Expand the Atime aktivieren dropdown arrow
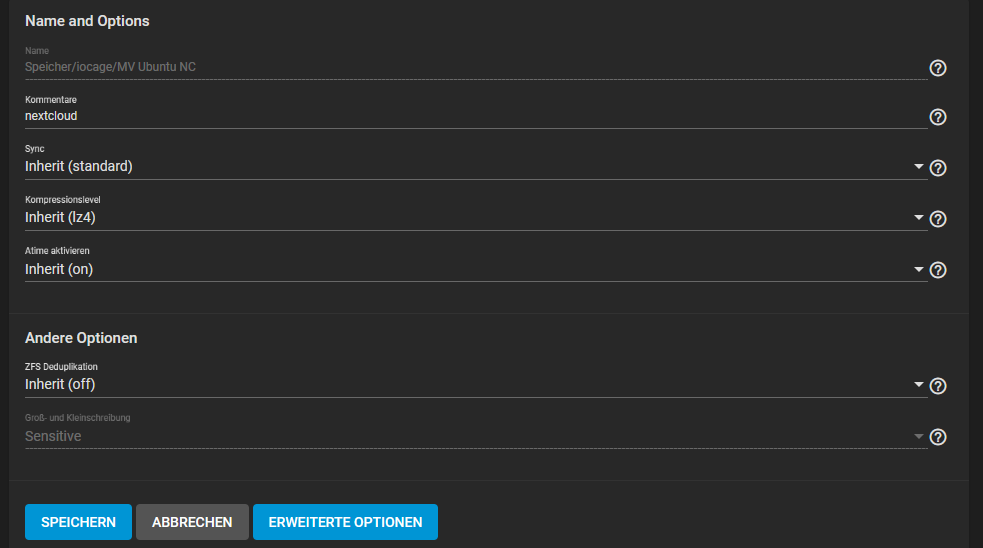Viewport: 983px width, 548px height. point(918,270)
